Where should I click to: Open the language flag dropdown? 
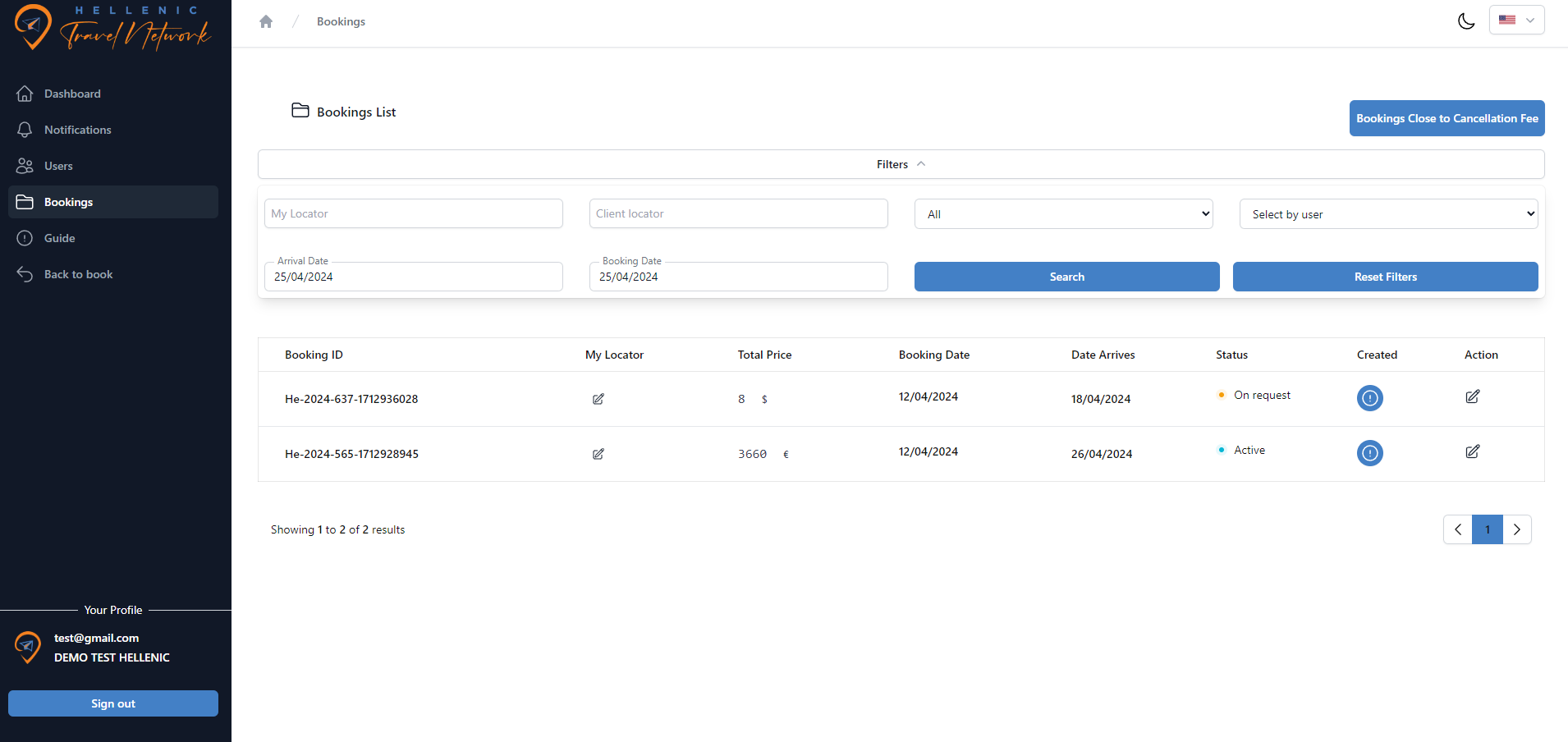click(x=1516, y=21)
